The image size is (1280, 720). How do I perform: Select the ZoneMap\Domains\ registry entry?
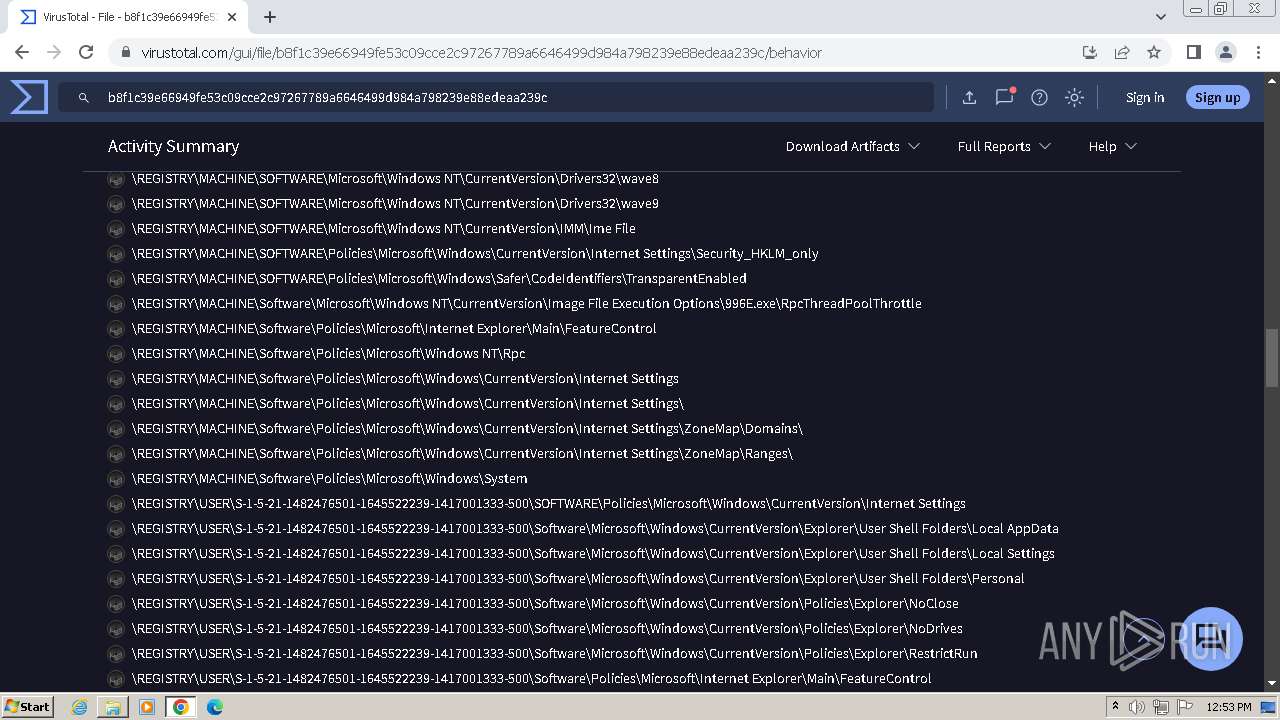(467, 428)
